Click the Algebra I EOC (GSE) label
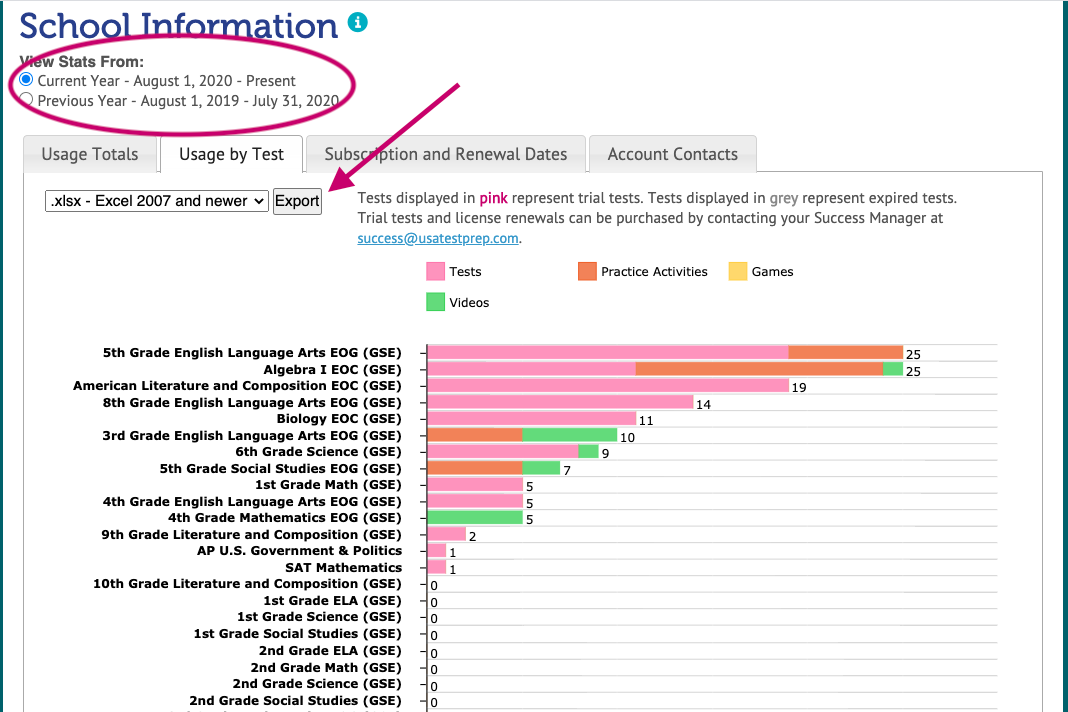 (332, 369)
